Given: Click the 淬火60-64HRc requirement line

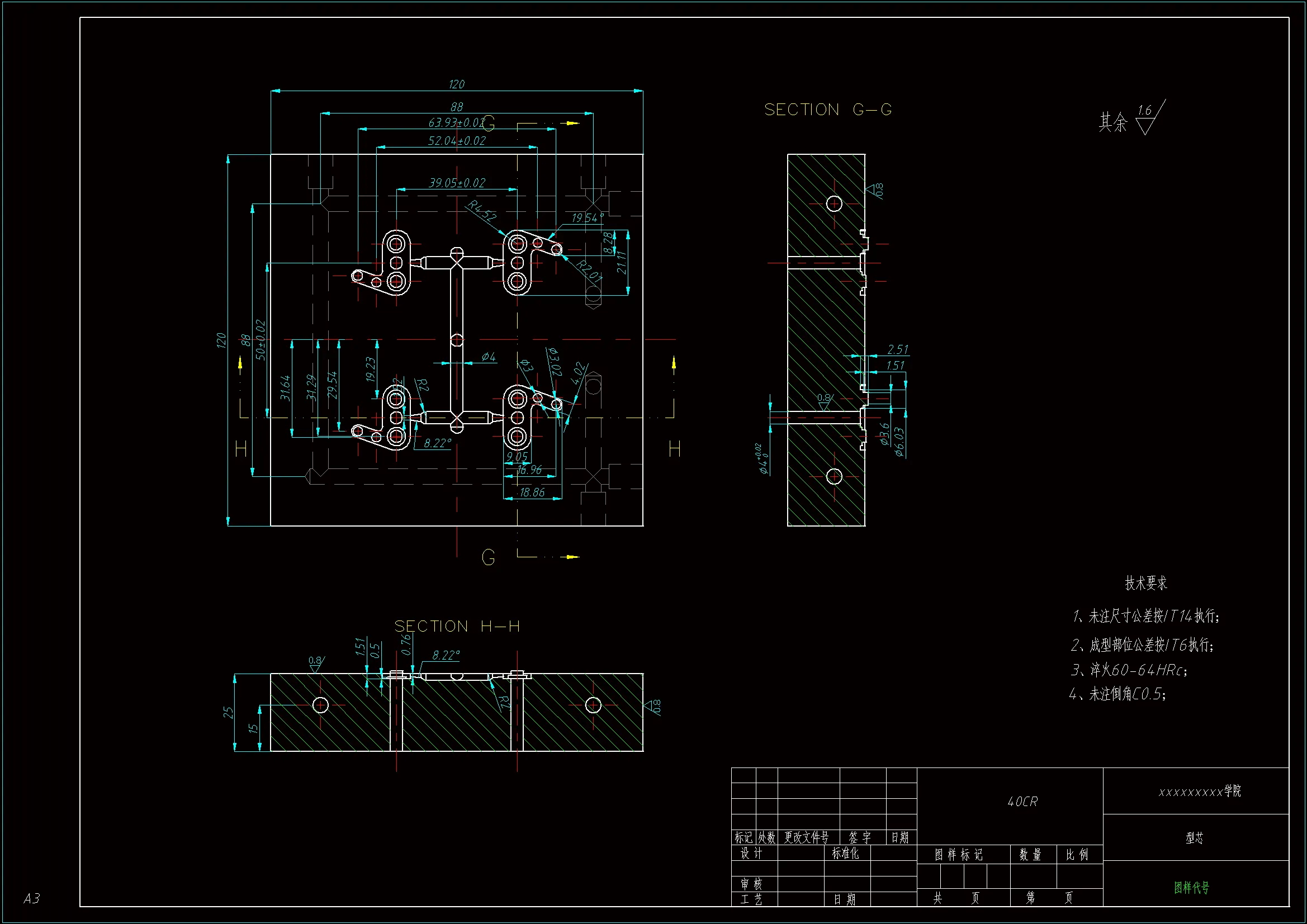Looking at the screenshot, I should coord(1129,670).
